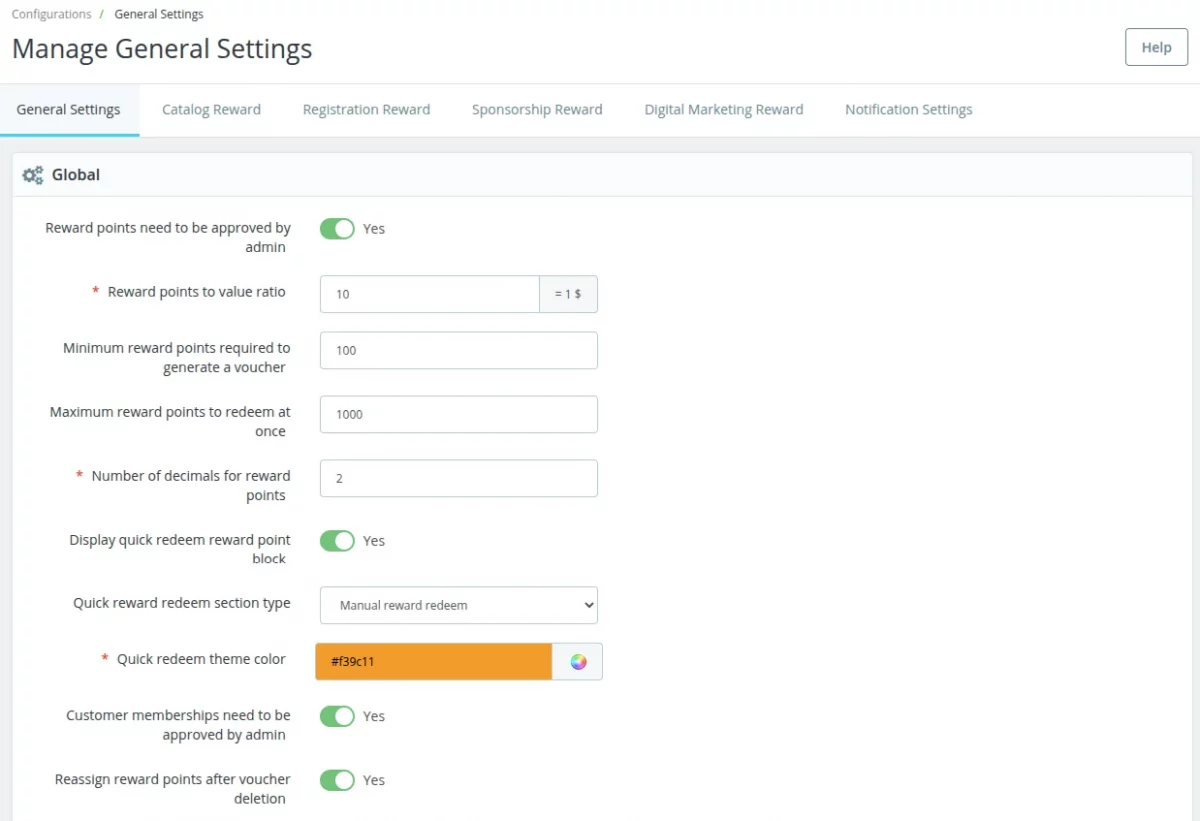Open the color wheel picker icon
Screen dimensions: 1200x821
(x=577, y=661)
